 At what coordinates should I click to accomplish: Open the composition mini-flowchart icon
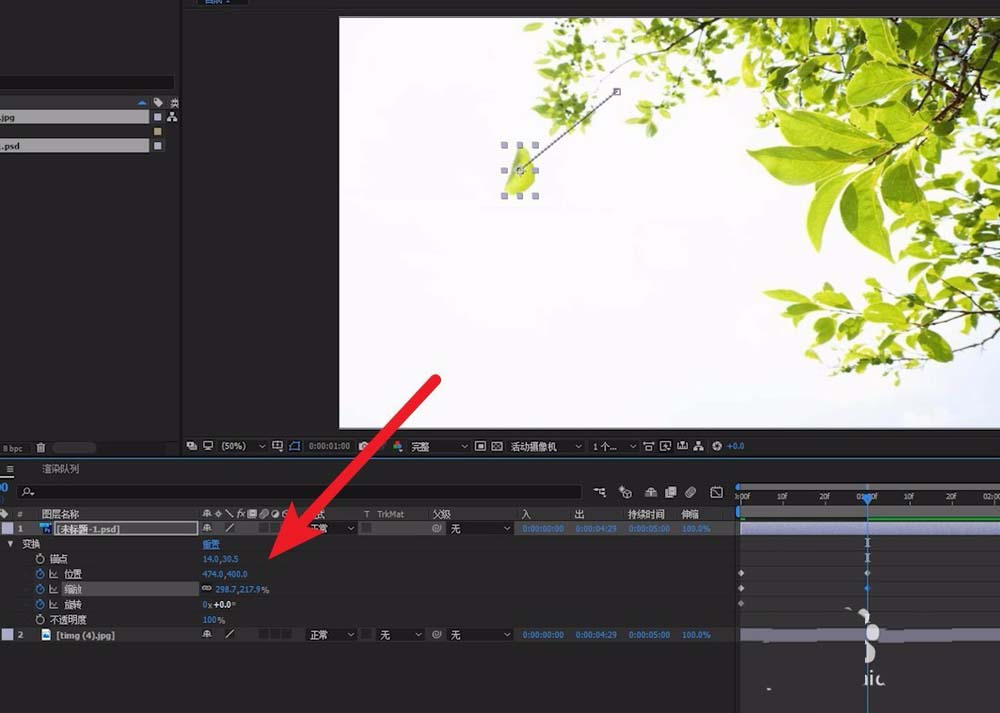point(600,492)
